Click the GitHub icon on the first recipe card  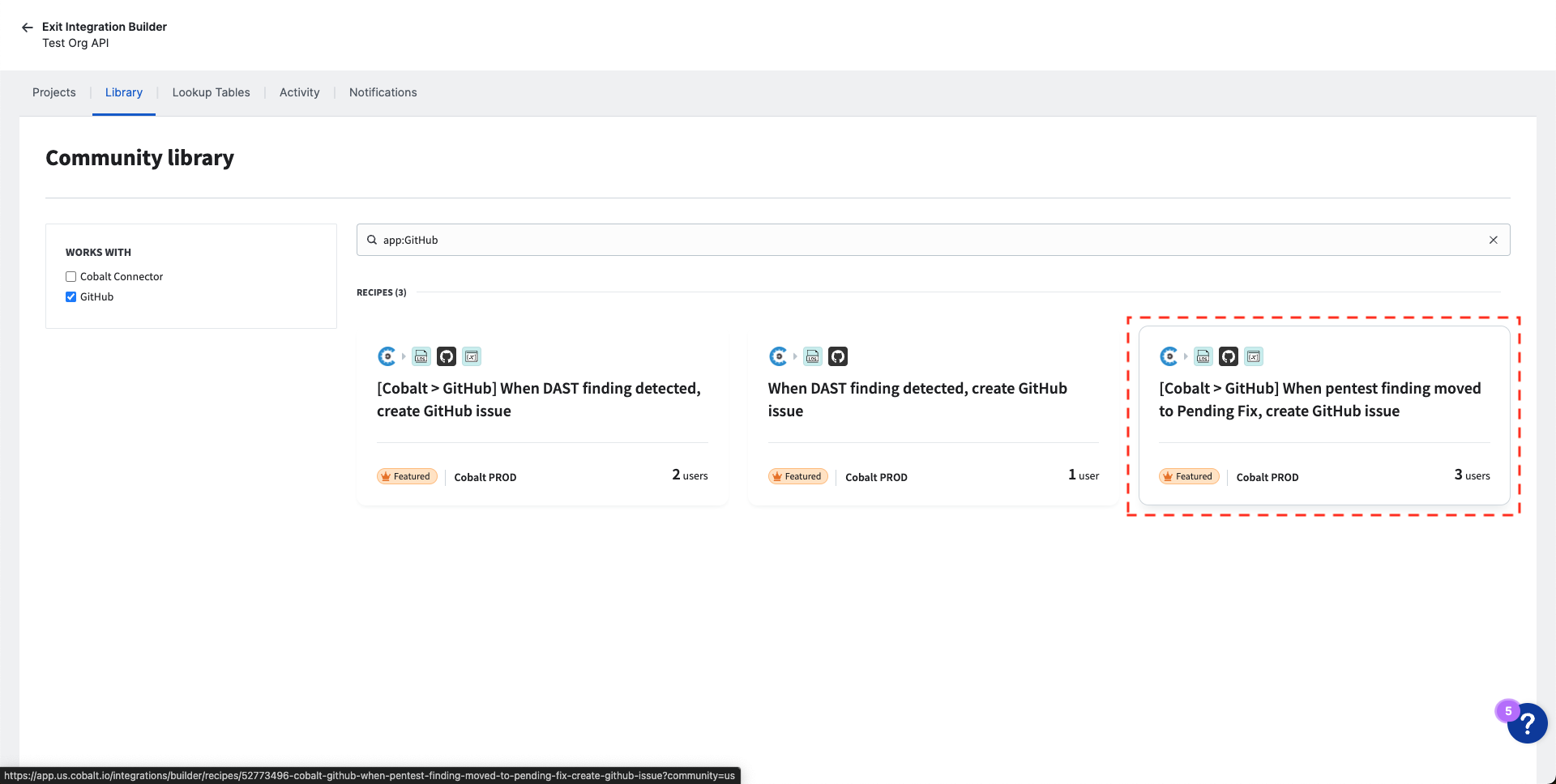(447, 356)
